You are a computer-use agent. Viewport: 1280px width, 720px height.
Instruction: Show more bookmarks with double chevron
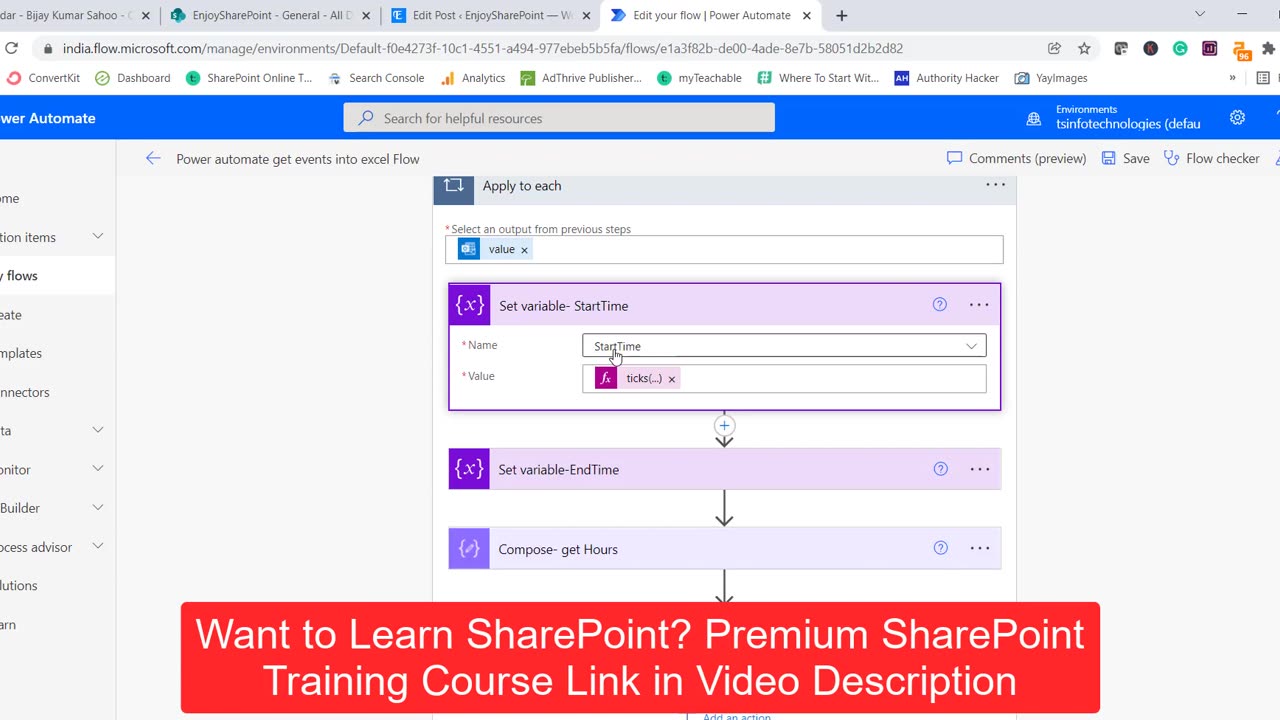[1232, 78]
